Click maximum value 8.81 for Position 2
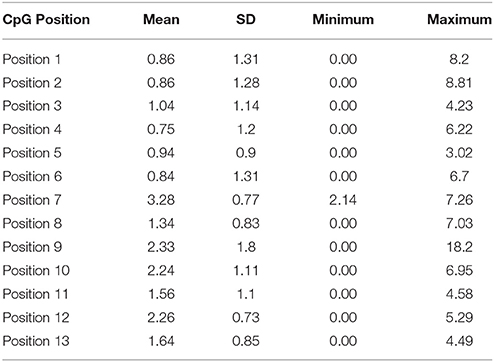The height and width of the screenshot is (362, 494). pyautogui.click(x=459, y=83)
